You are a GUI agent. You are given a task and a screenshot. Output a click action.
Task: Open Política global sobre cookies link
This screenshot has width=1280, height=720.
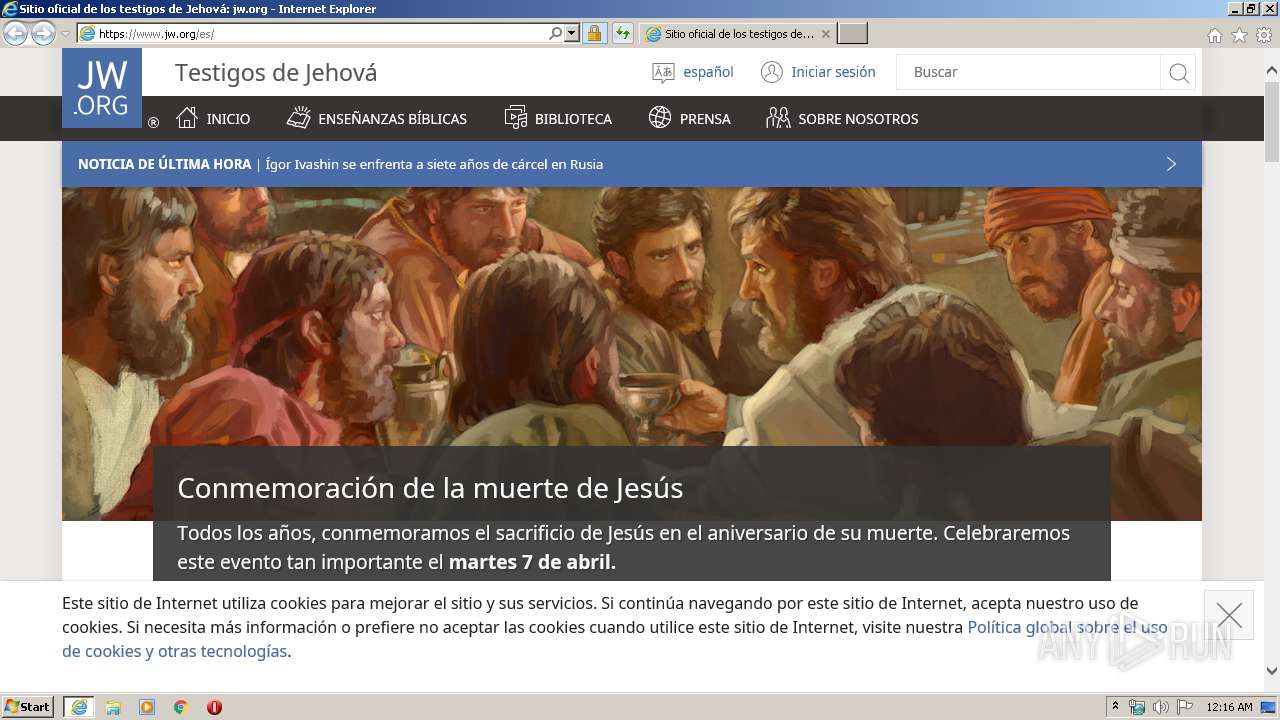click(x=614, y=639)
